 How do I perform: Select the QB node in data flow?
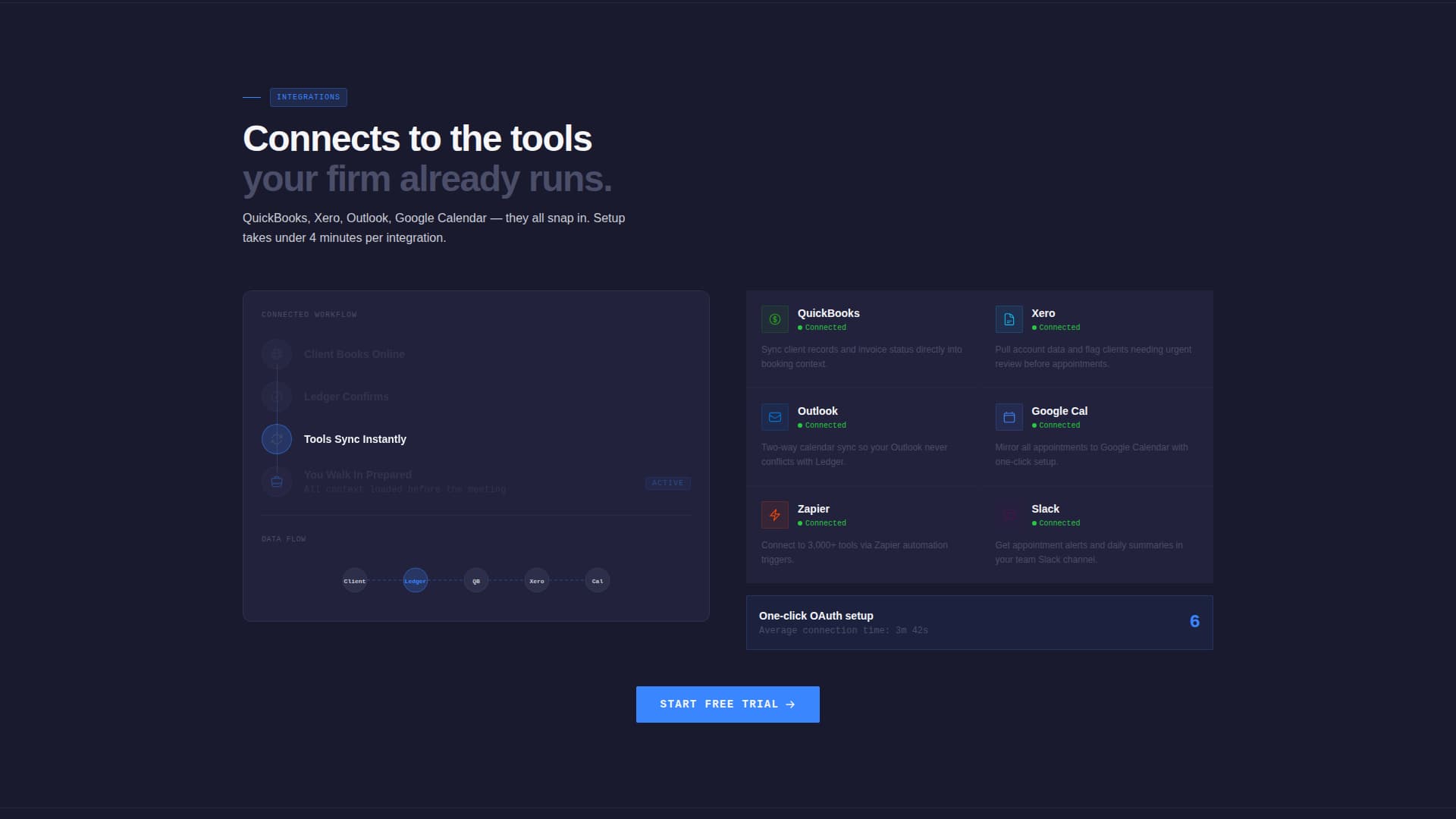click(x=475, y=581)
